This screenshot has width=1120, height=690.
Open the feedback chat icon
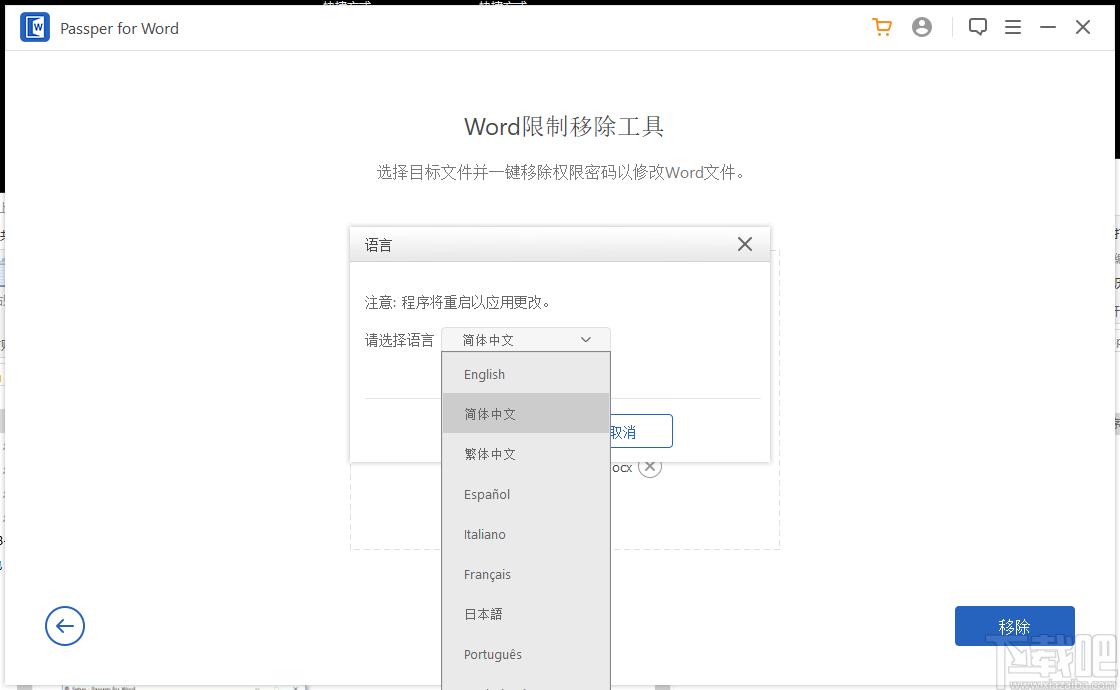[978, 27]
